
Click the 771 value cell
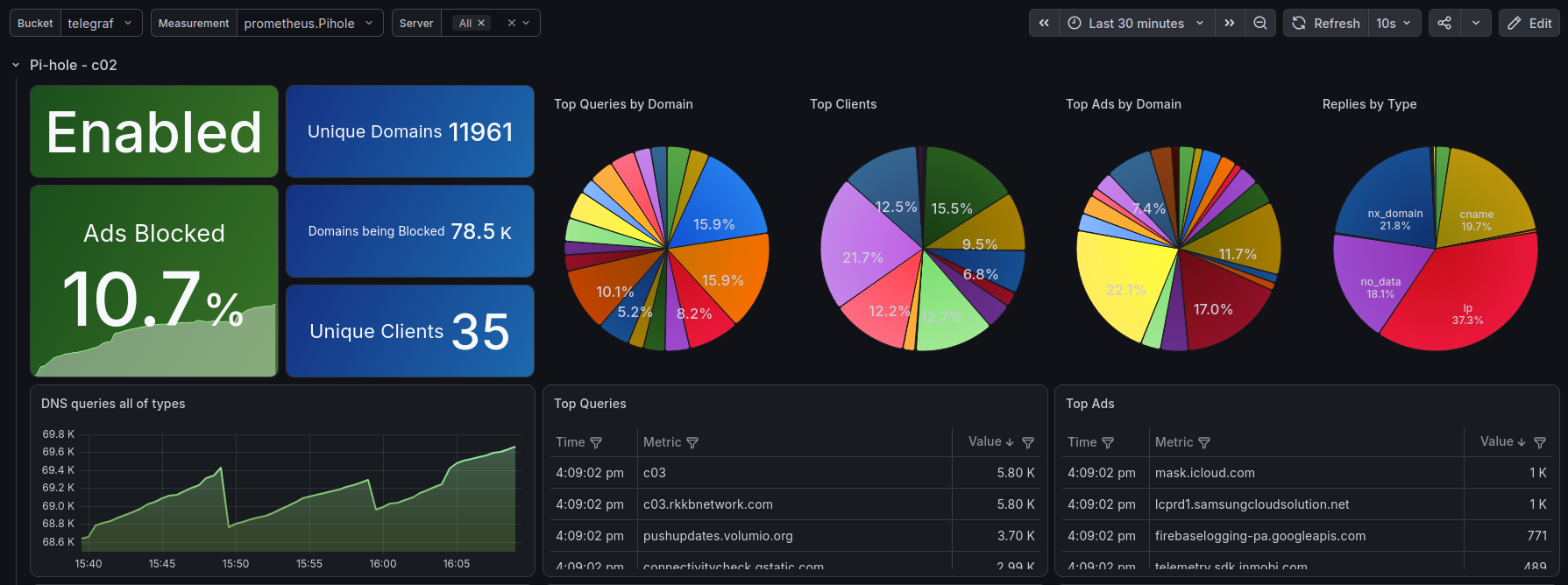1508,536
